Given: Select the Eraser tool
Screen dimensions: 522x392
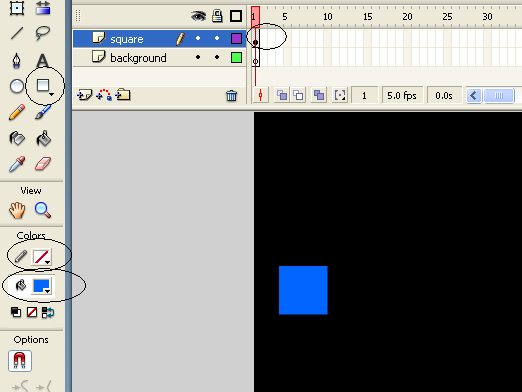Looking at the screenshot, I should [43, 164].
